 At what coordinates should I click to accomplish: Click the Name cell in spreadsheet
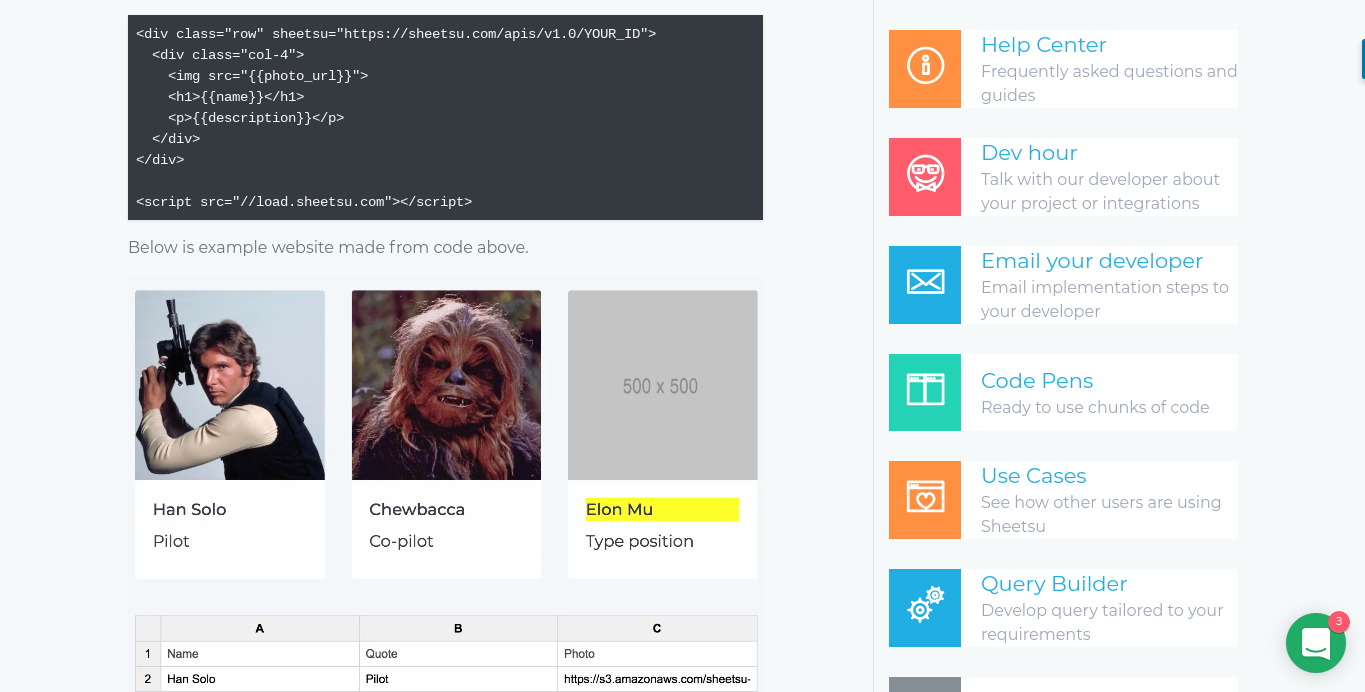[260, 654]
